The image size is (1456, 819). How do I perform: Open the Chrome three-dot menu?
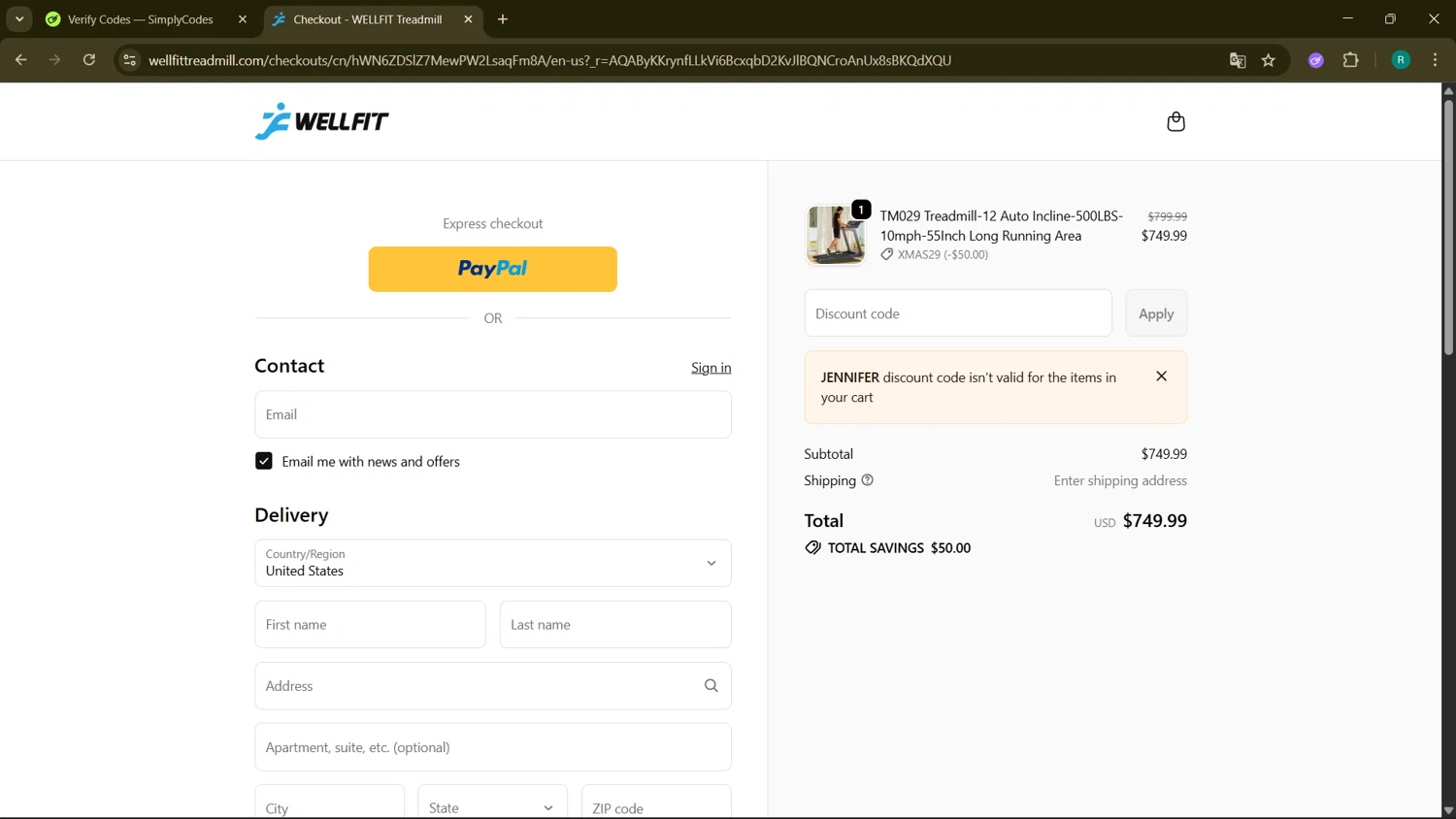[1435, 60]
